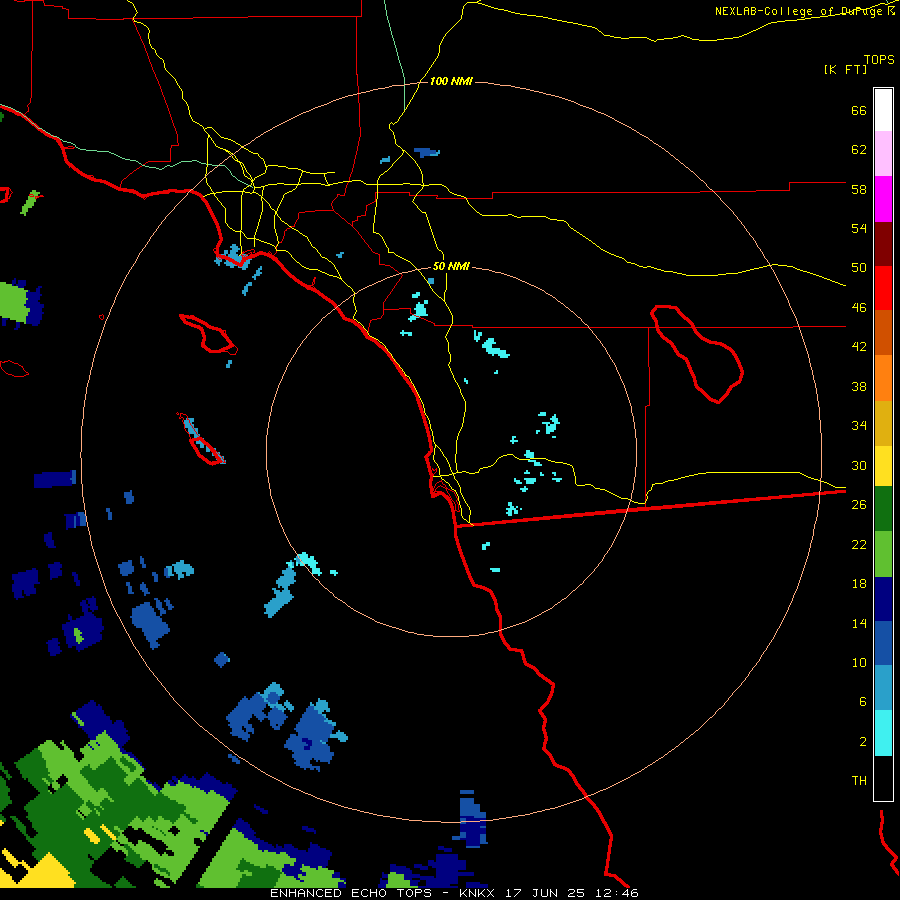The height and width of the screenshot is (900, 900).
Task: Click the navy blue legend swatch
Action: point(883,599)
